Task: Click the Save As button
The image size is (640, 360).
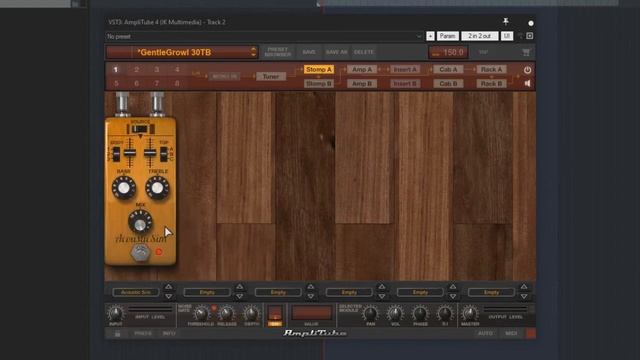Action: (x=336, y=52)
